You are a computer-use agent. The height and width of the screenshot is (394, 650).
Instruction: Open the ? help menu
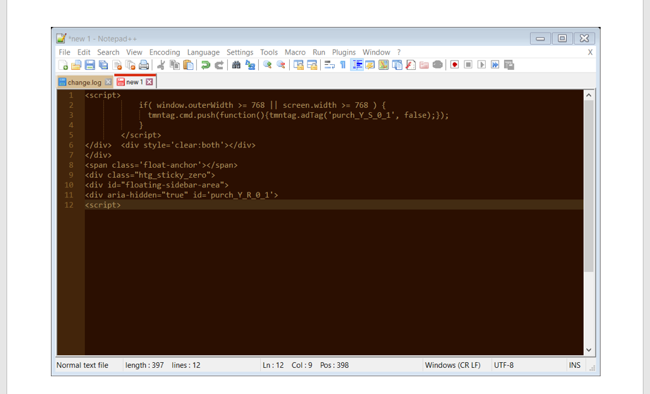[399, 52]
